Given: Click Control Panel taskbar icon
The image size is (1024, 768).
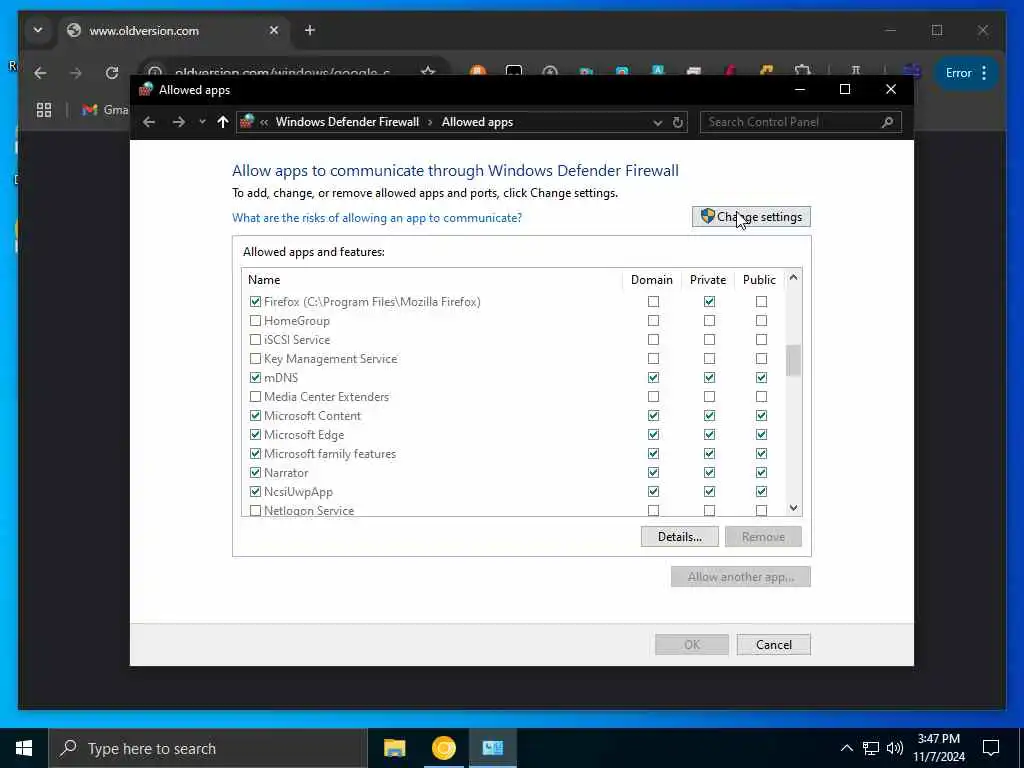Looking at the screenshot, I should [492, 748].
